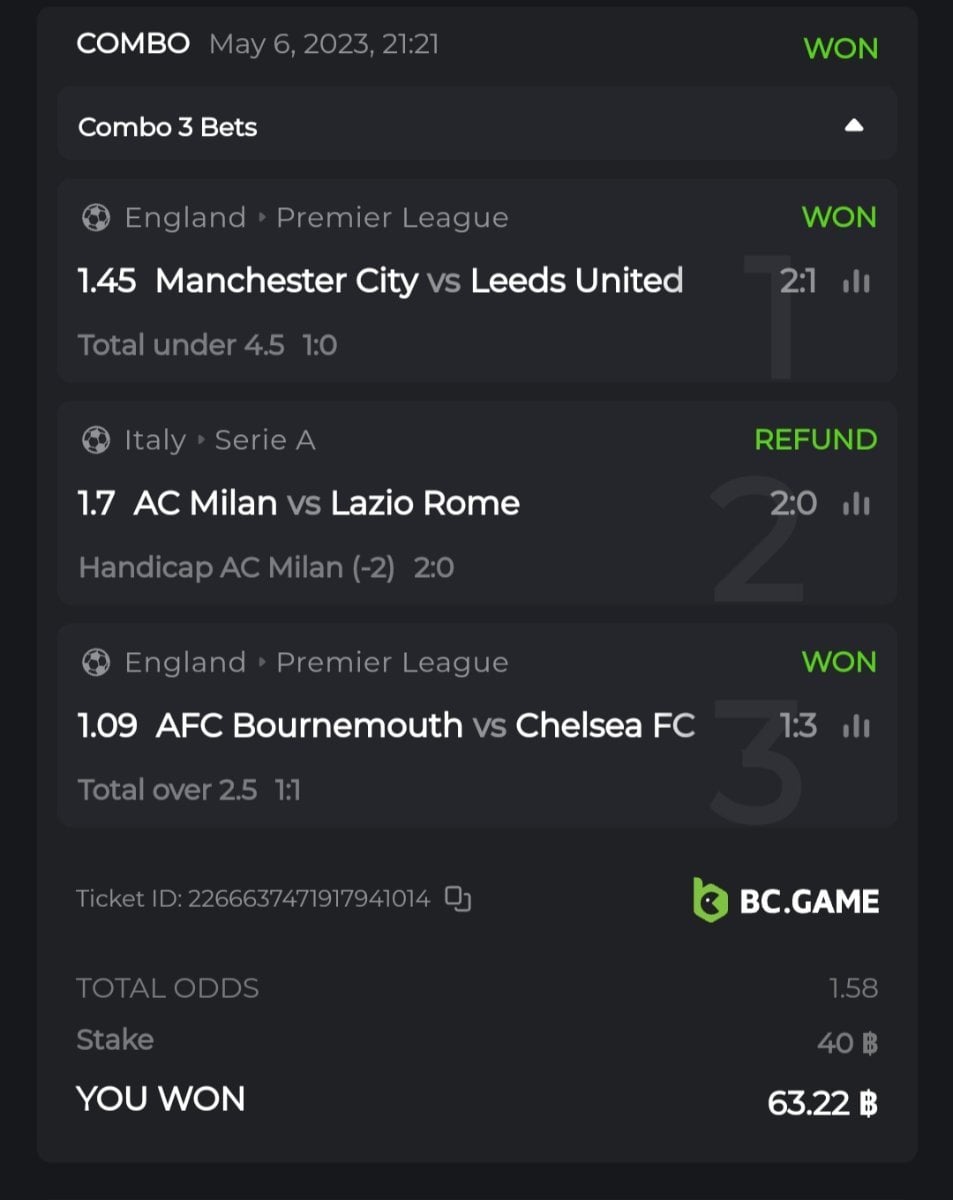Click soccer ball icon beside Italy Serie A
The width and height of the screenshot is (953, 1200).
point(96,440)
